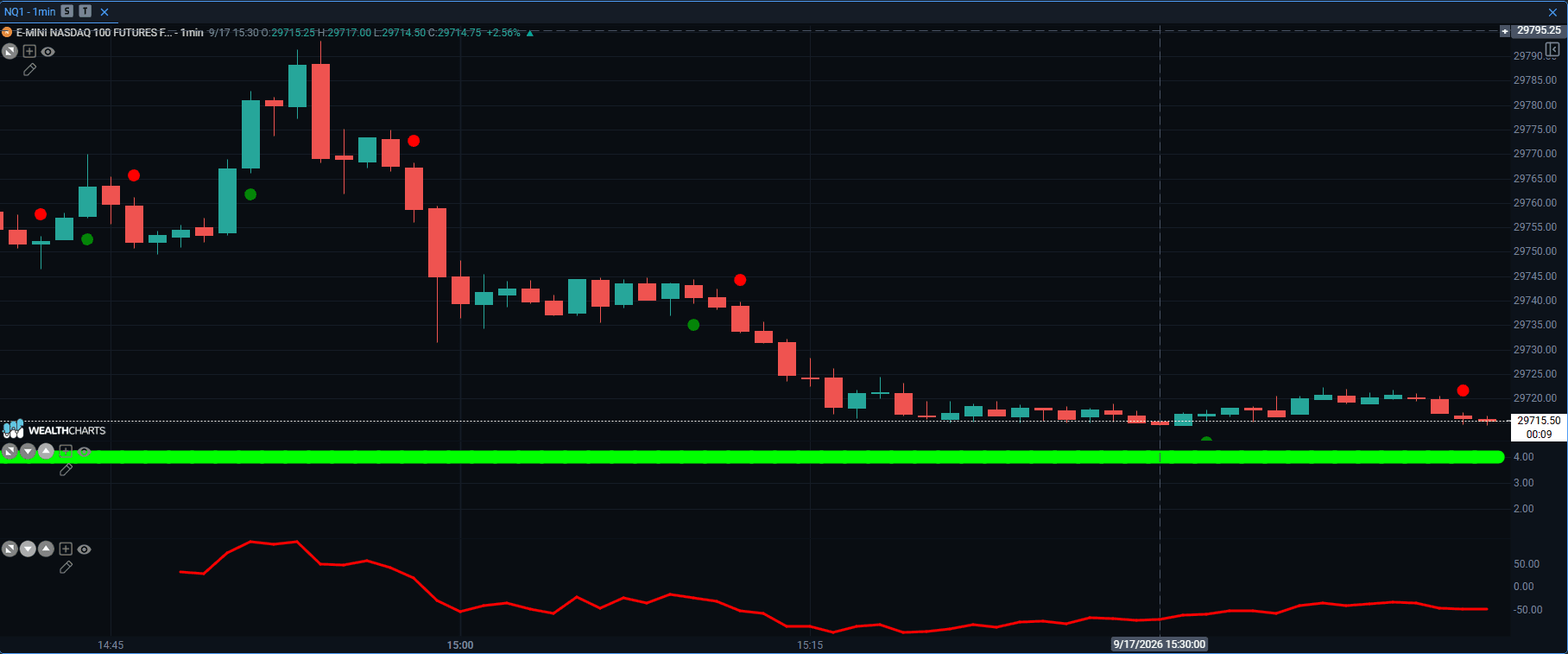
Task: Toggle the T button on the NQ1 tab
Action: (x=85, y=11)
